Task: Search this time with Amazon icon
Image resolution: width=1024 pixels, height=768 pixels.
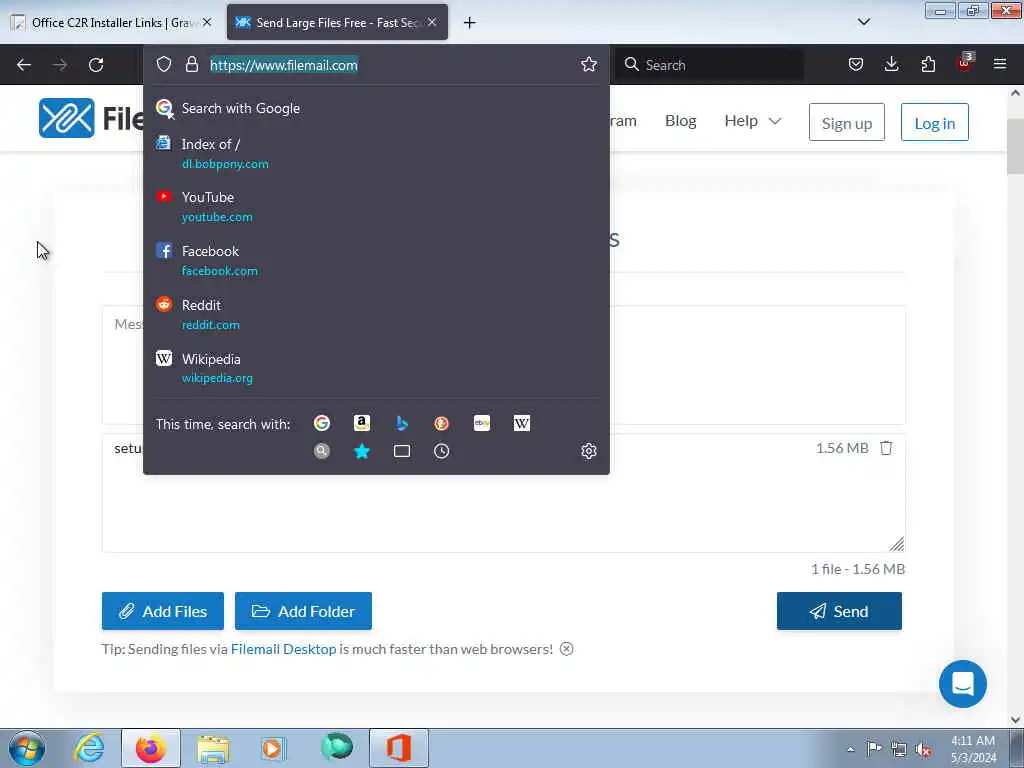Action: [x=362, y=423]
